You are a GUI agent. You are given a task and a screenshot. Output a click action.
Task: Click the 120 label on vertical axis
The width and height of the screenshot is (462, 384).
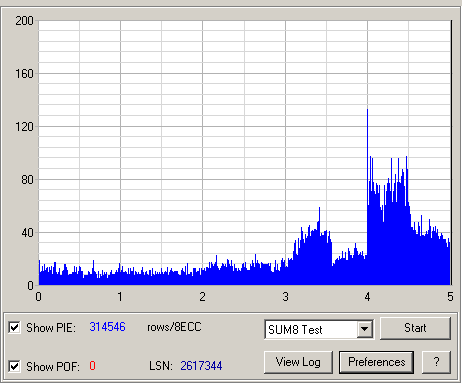24,127
